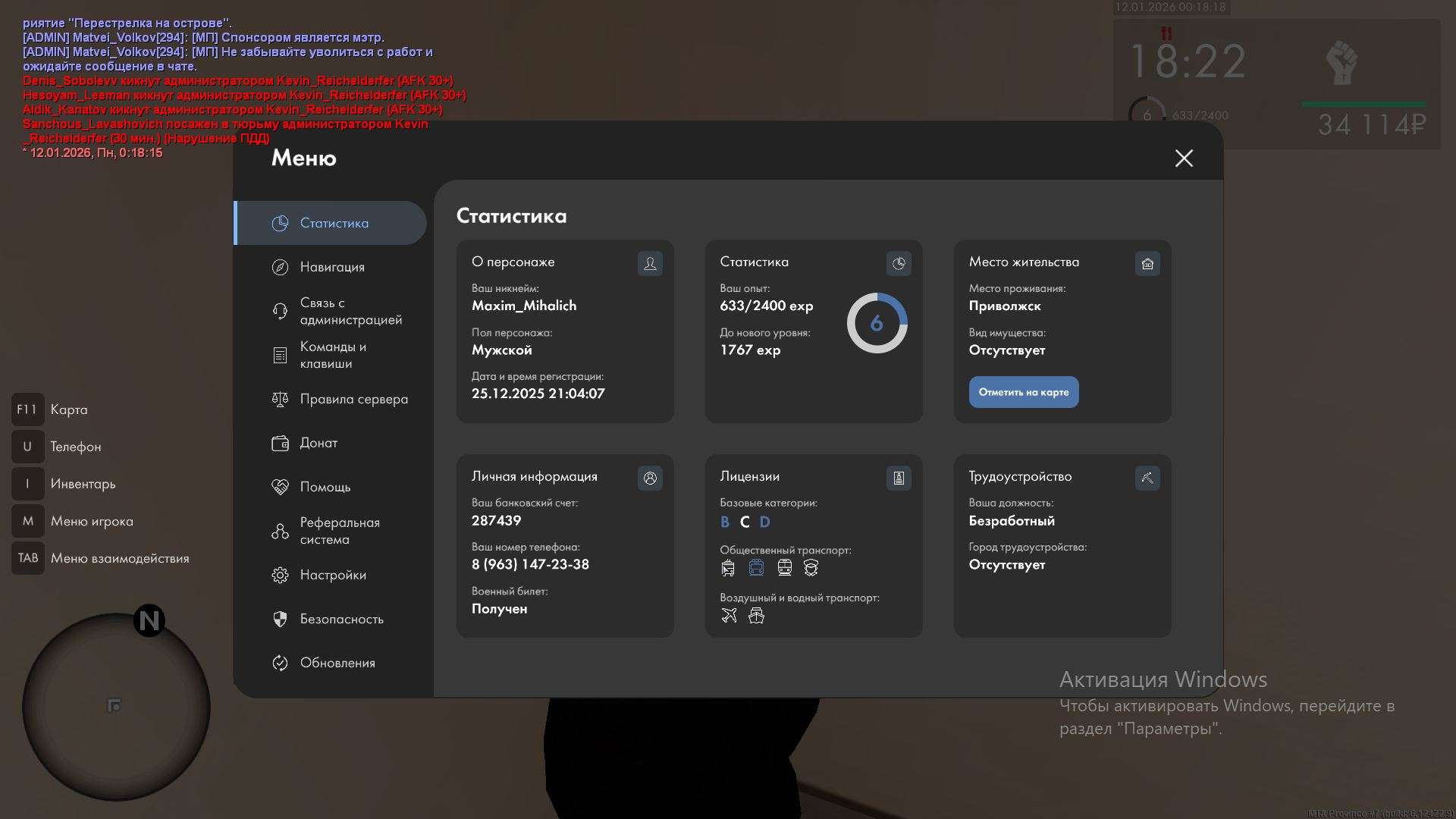Click the level 6 experience progress ring
The width and height of the screenshot is (1456, 819).
877,323
